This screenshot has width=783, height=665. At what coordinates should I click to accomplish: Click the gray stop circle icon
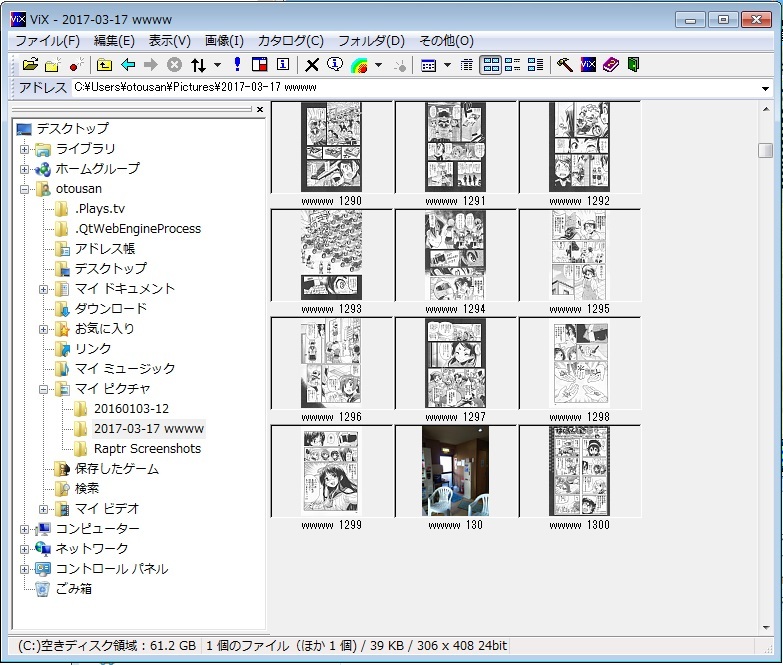pos(174,65)
